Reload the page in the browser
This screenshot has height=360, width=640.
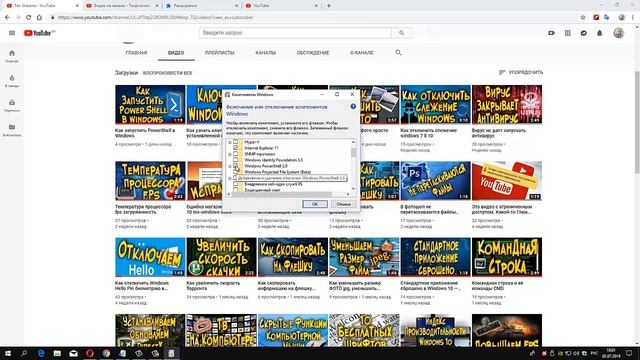coord(28,17)
